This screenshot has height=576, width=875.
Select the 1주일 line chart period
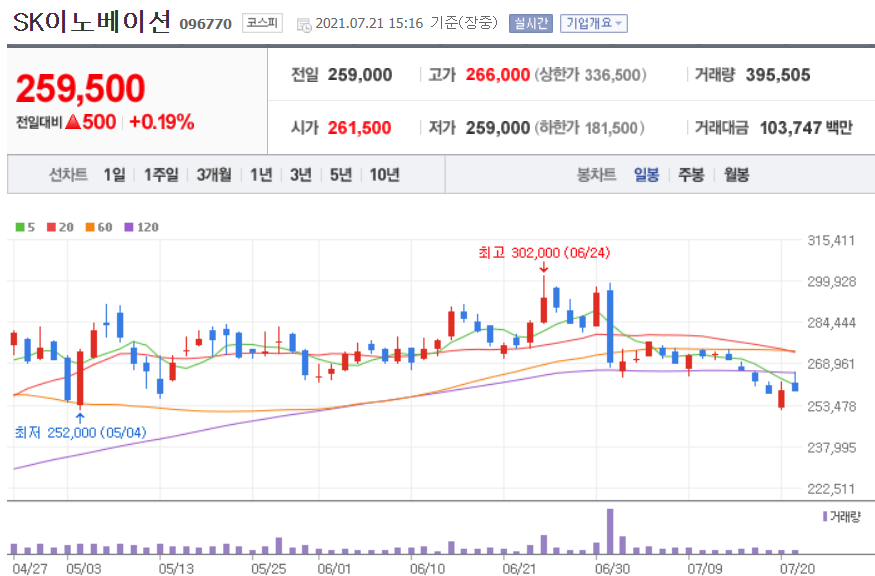click(x=161, y=175)
